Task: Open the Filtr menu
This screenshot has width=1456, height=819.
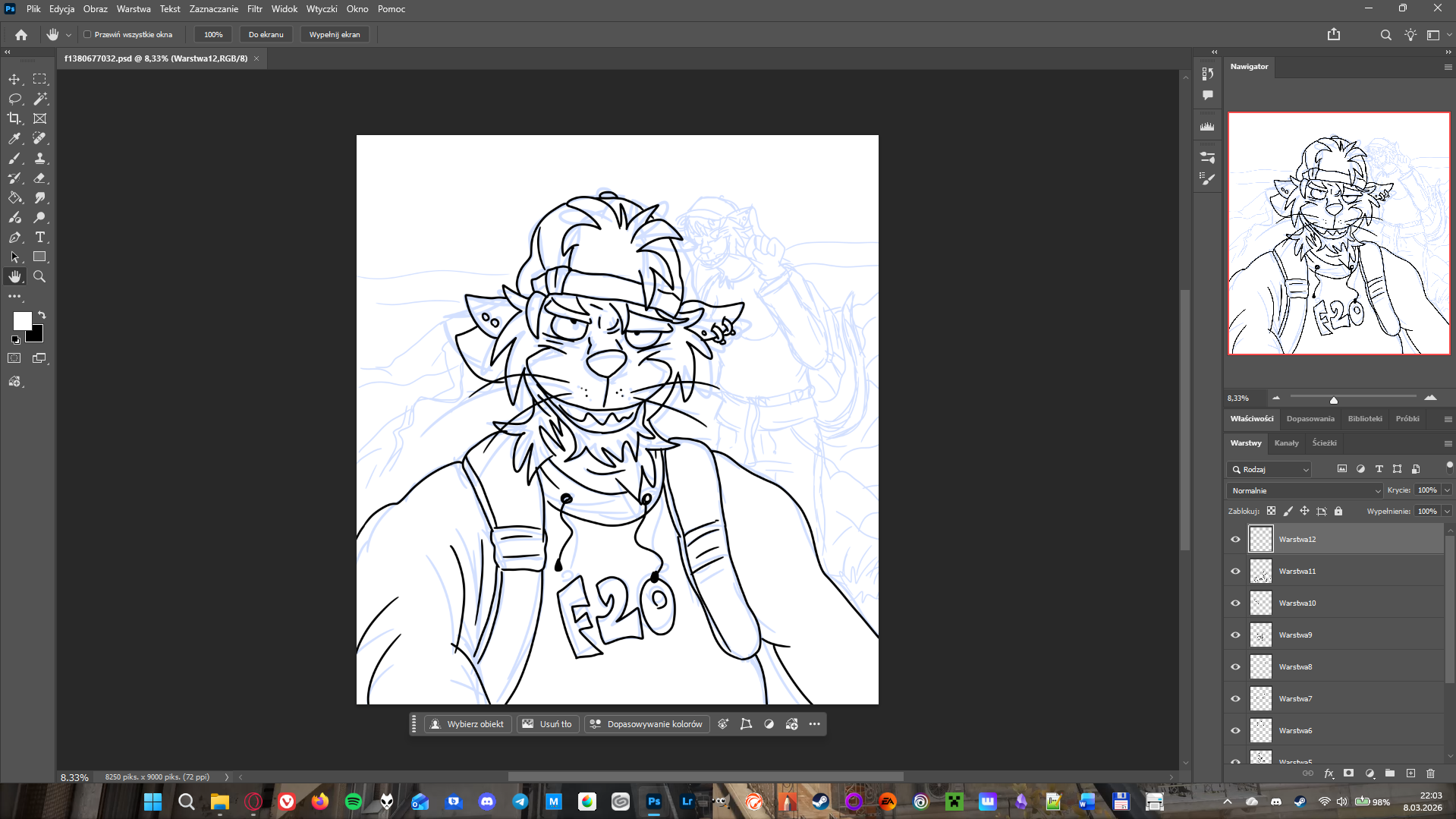Action: pyautogui.click(x=254, y=9)
